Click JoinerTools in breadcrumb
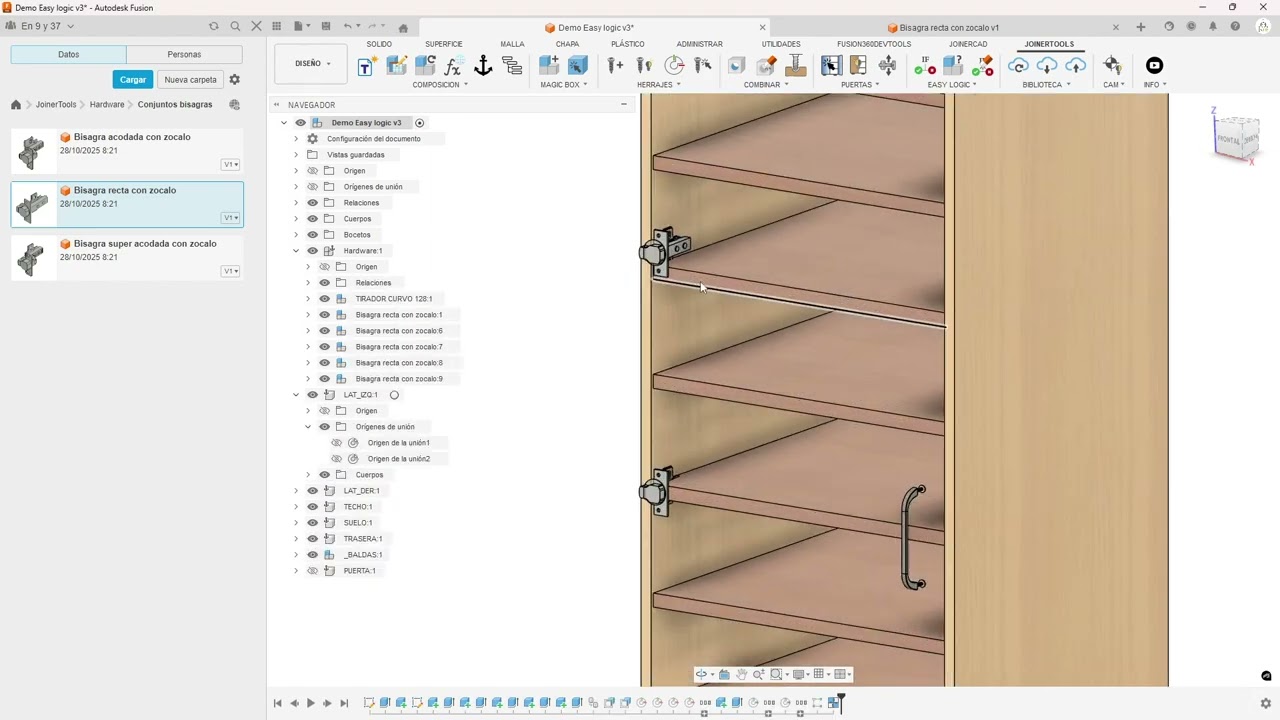The image size is (1280, 720). [x=56, y=104]
